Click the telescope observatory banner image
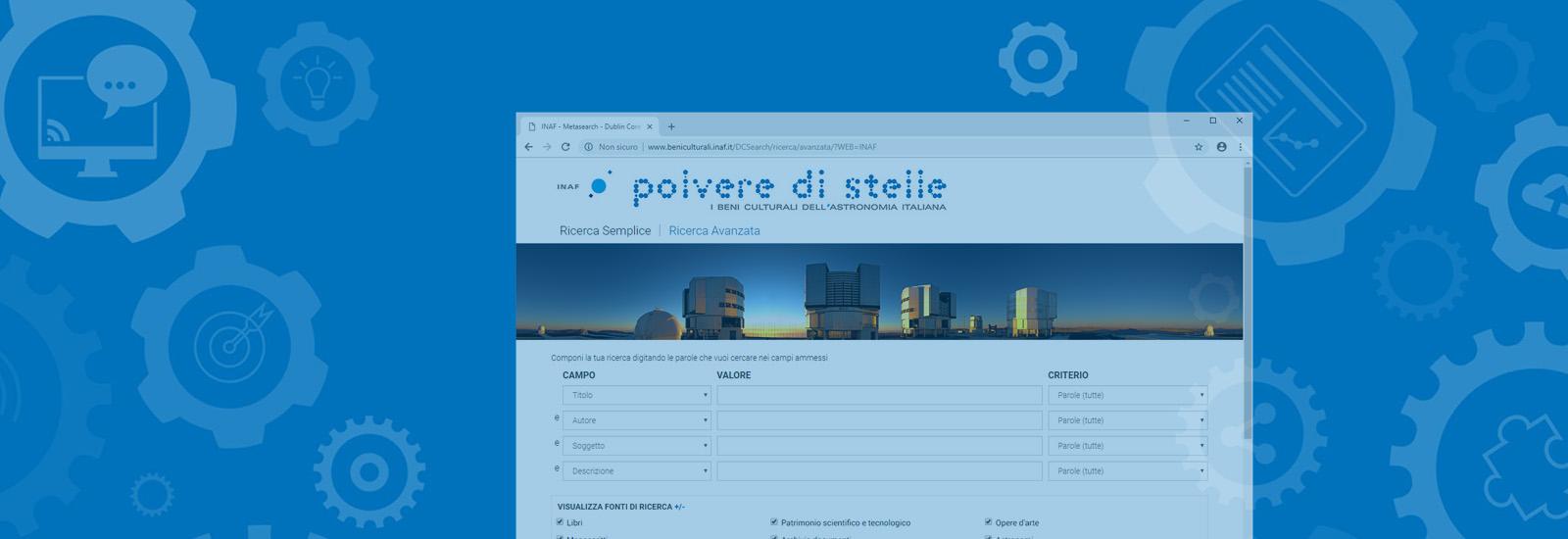The height and width of the screenshot is (539, 1568). pyautogui.click(x=879, y=291)
